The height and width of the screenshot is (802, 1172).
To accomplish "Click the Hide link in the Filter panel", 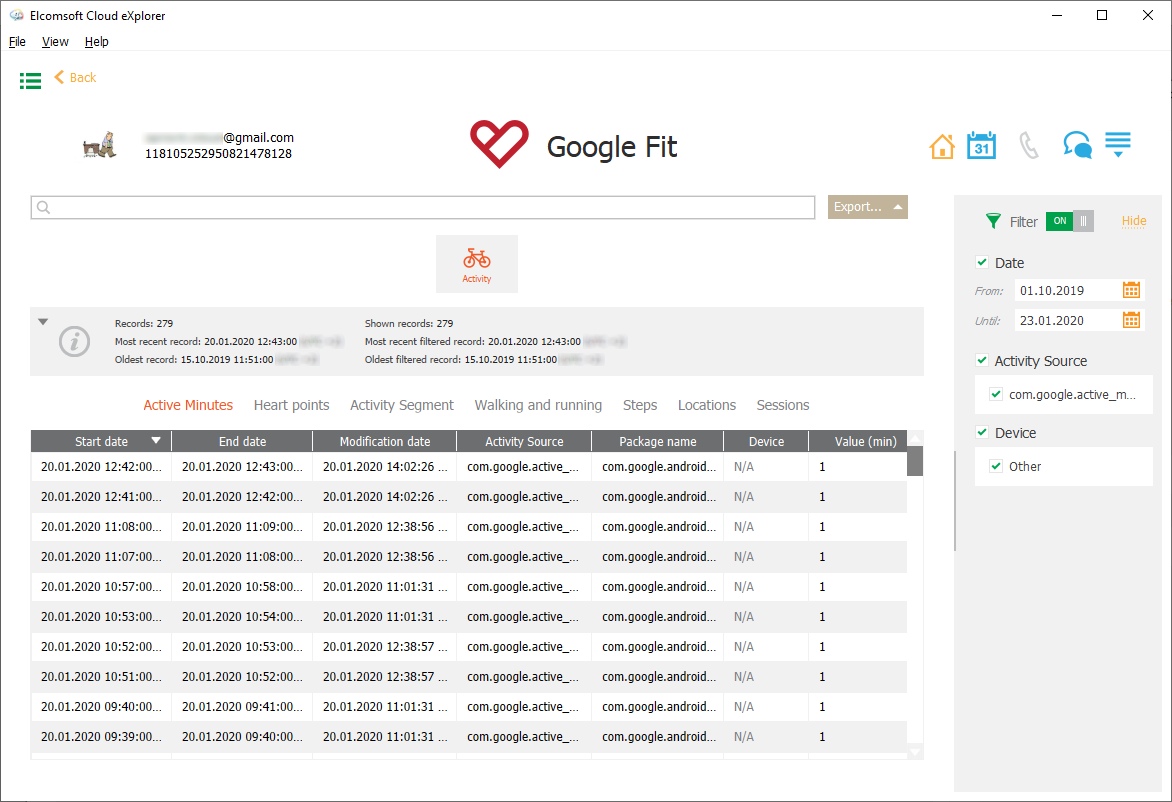I will (x=1134, y=221).
